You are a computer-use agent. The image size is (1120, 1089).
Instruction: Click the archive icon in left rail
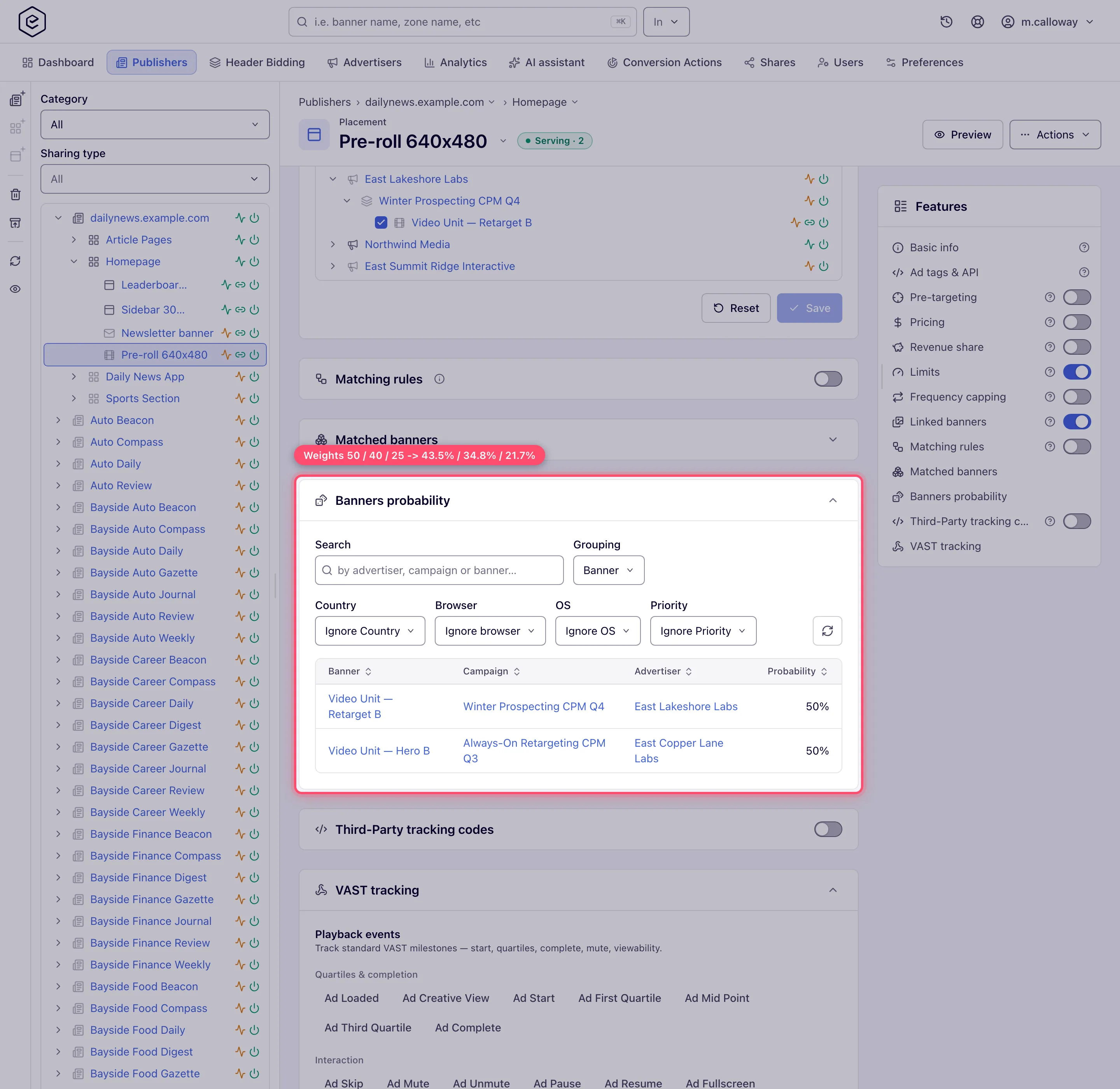(x=16, y=222)
